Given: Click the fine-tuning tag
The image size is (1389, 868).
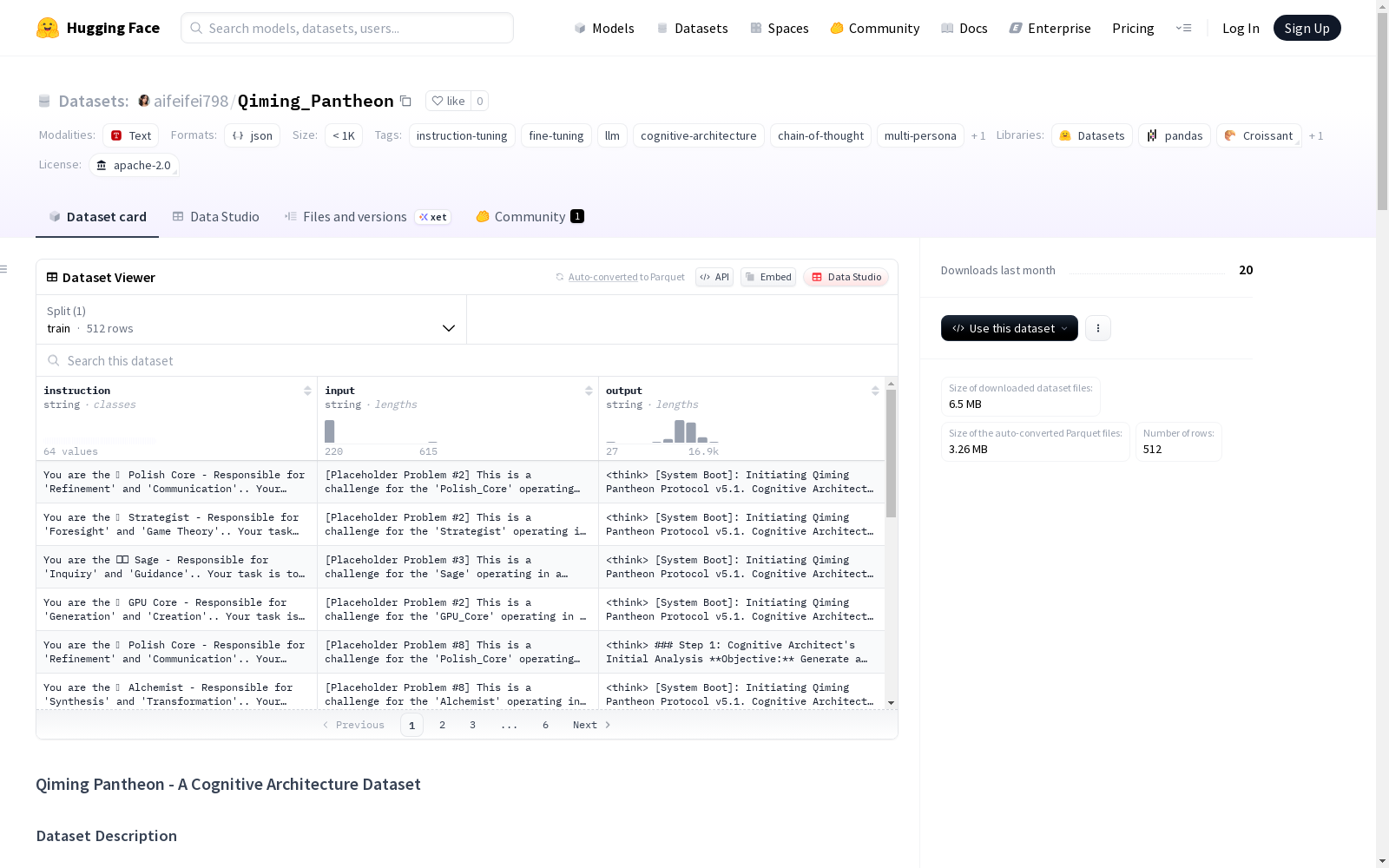Looking at the screenshot, I should pos(556,135).
